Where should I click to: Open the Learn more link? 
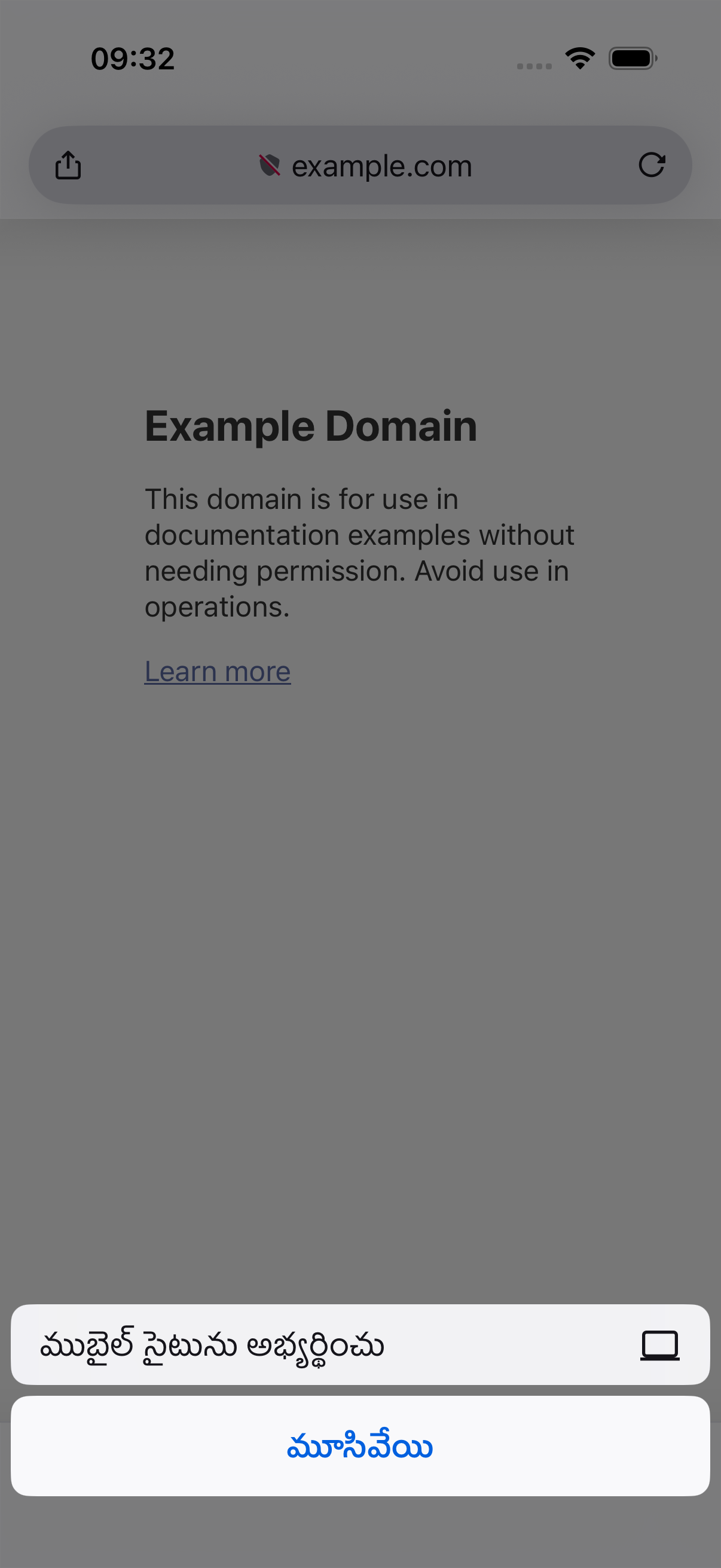click(217, 672)
